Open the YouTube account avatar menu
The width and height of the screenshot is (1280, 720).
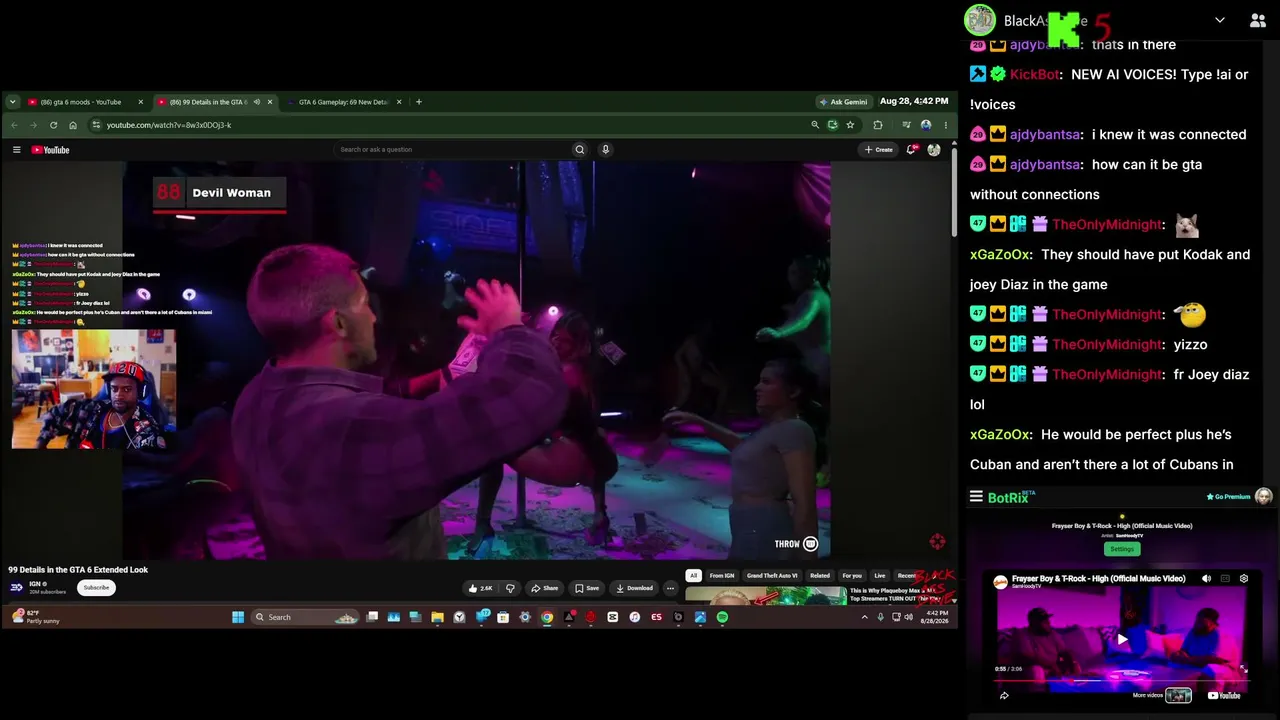click(x=934, y=150)
